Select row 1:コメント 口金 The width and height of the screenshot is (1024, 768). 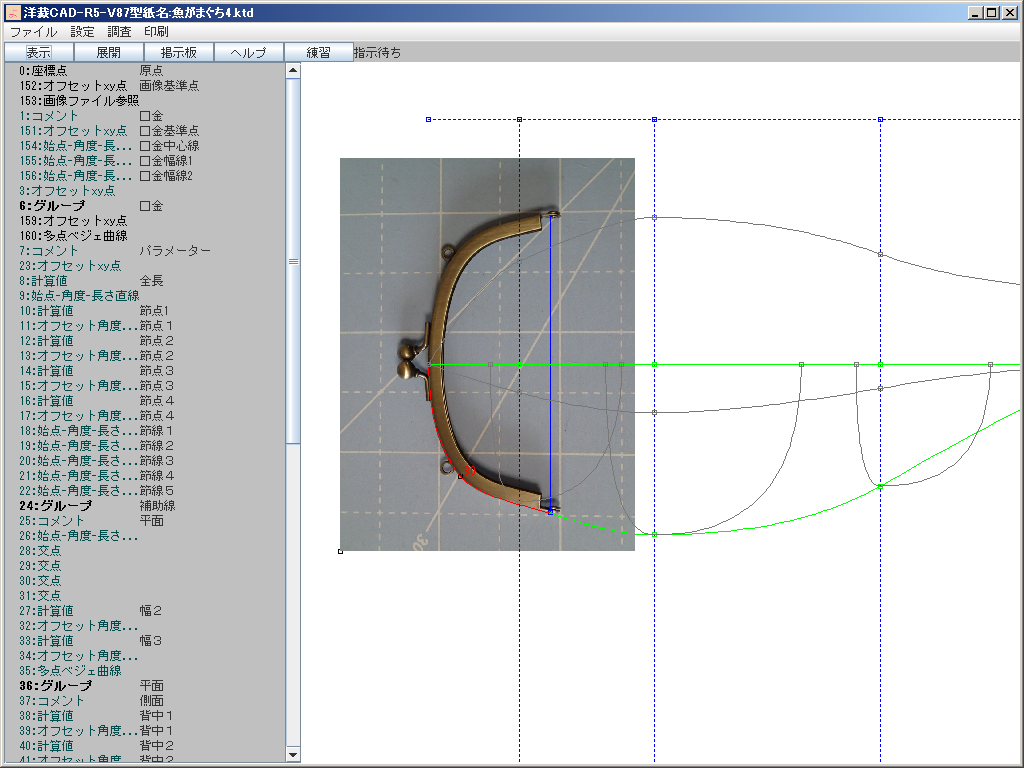91,116
